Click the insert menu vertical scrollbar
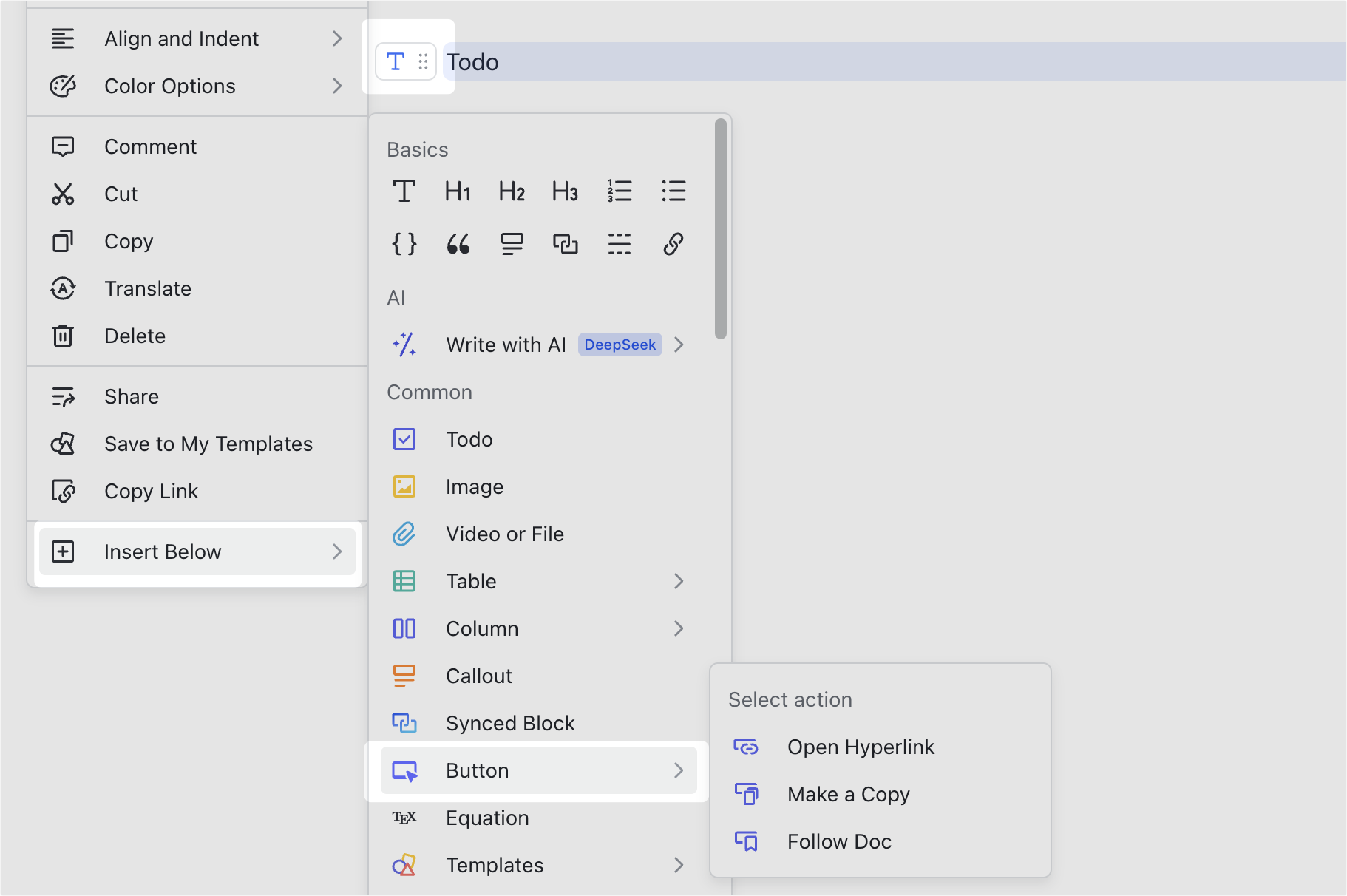1347x896 pixels. tap(721, 229)
